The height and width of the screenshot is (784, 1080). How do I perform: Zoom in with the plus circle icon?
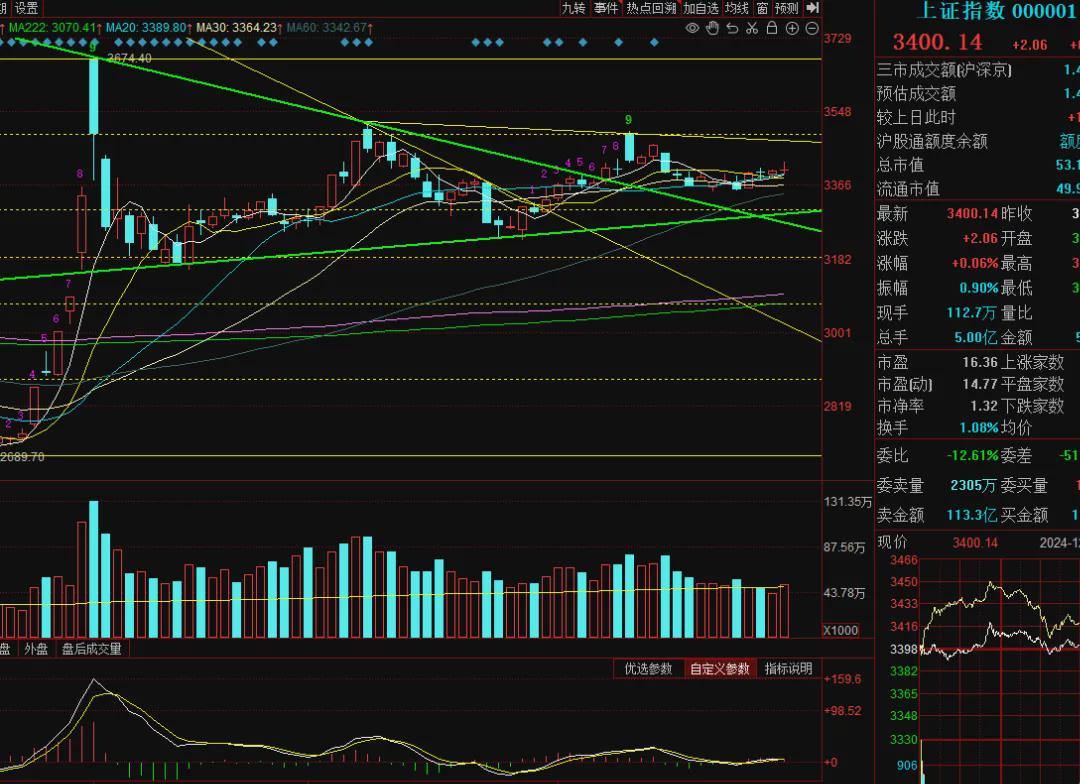tap(792, 28)
